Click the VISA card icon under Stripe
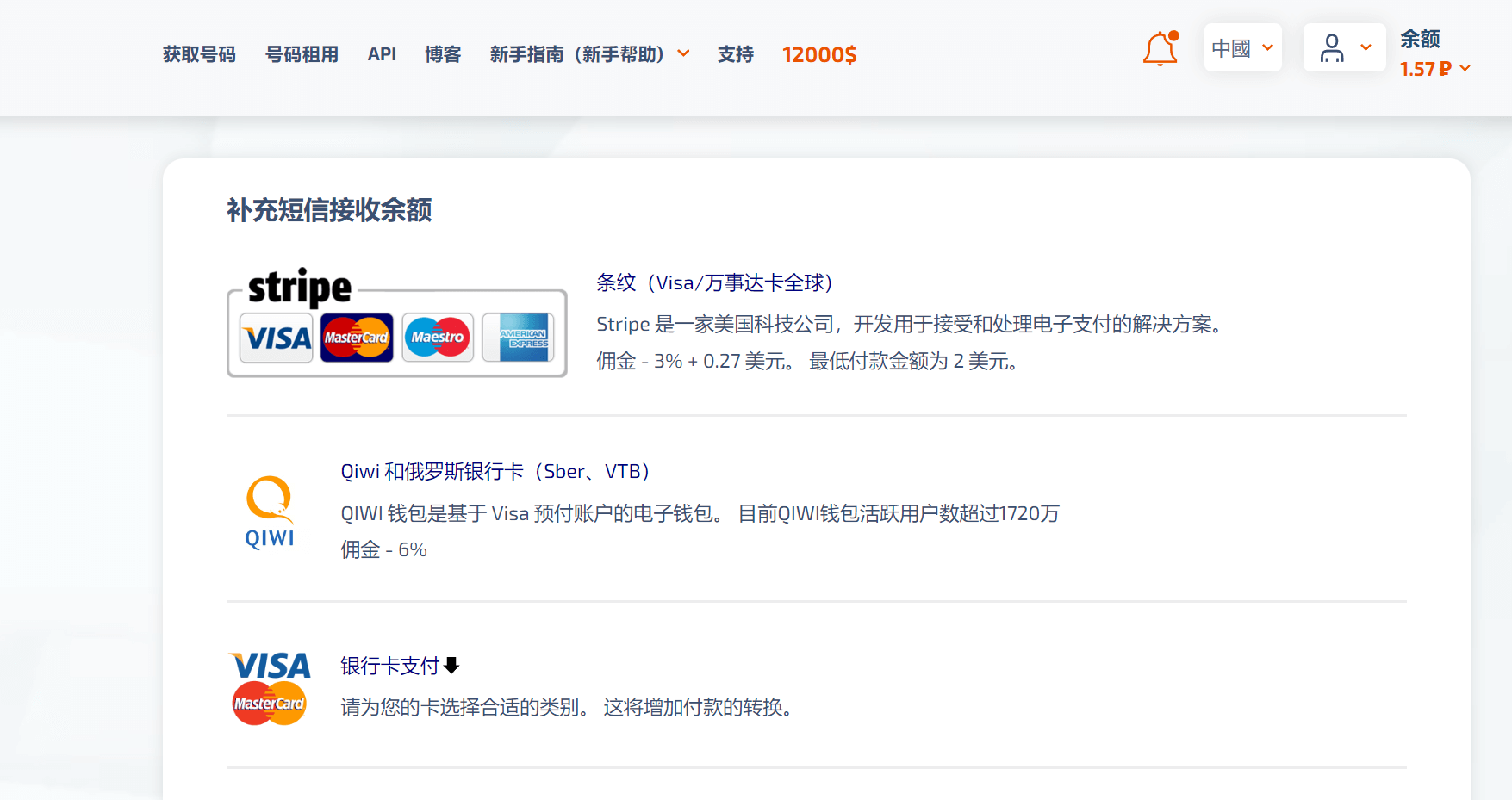1512x800 pixels. point(277,338)
